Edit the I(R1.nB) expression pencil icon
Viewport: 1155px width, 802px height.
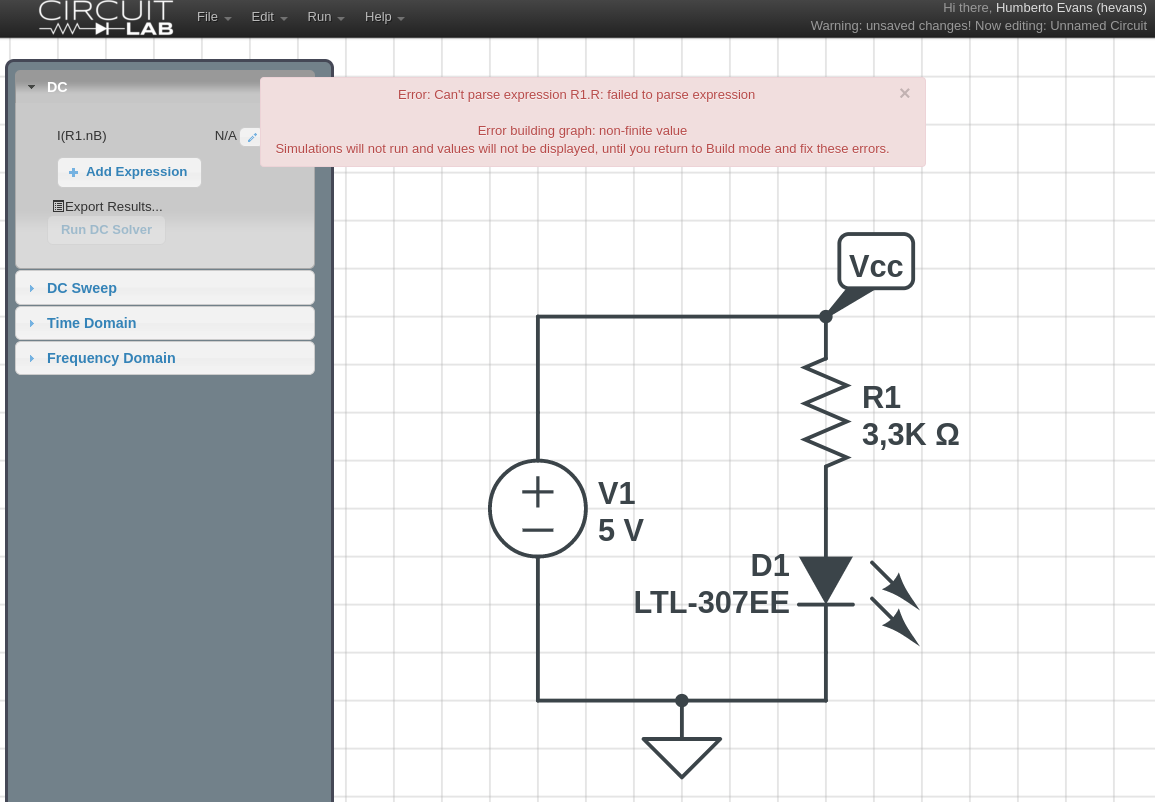pos(251,137)
